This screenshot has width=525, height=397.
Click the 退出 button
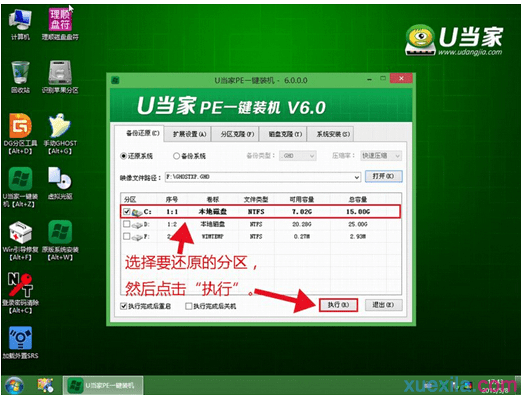click(383, 305)
